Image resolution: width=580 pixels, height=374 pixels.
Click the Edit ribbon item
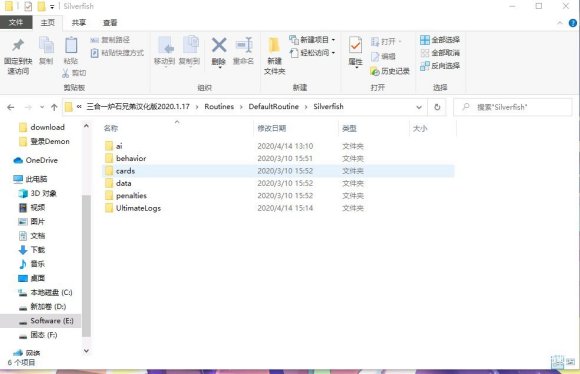[x=383, y=56]
